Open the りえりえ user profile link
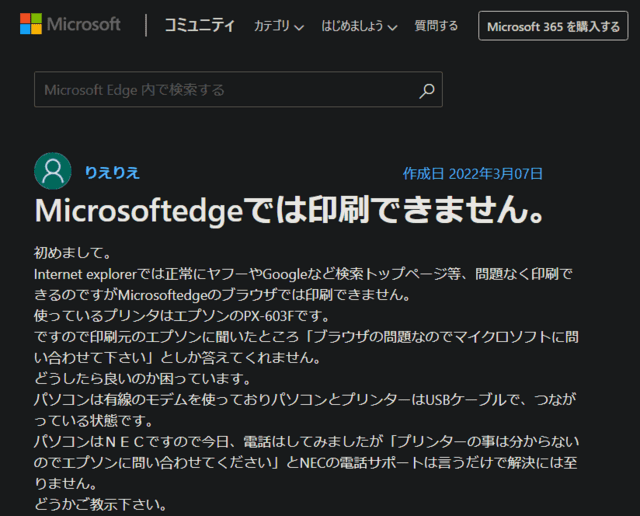Image resolution: width=640 pixels, height=516 pixels. pyautogui.click(x=112, y=173)
